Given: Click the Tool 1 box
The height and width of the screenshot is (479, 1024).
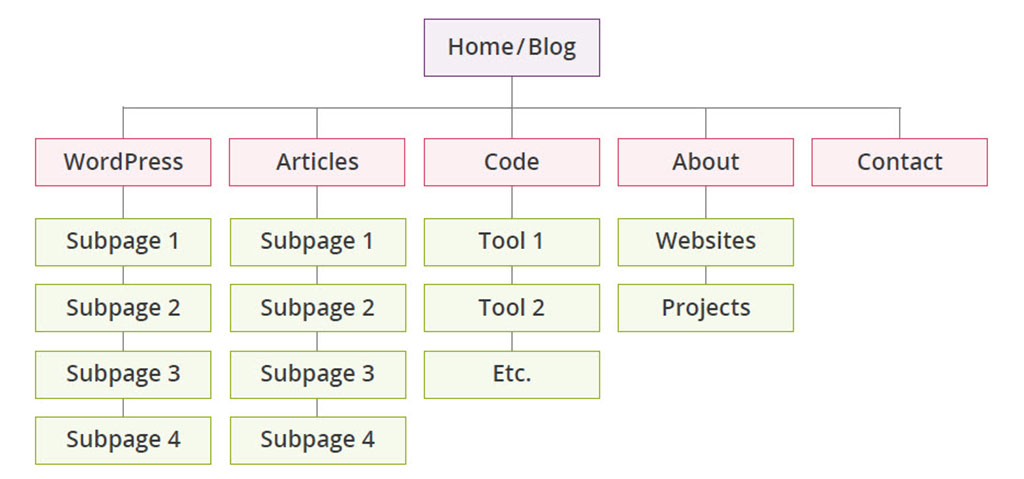Looking at the screenshot, I should click(511, 242).
